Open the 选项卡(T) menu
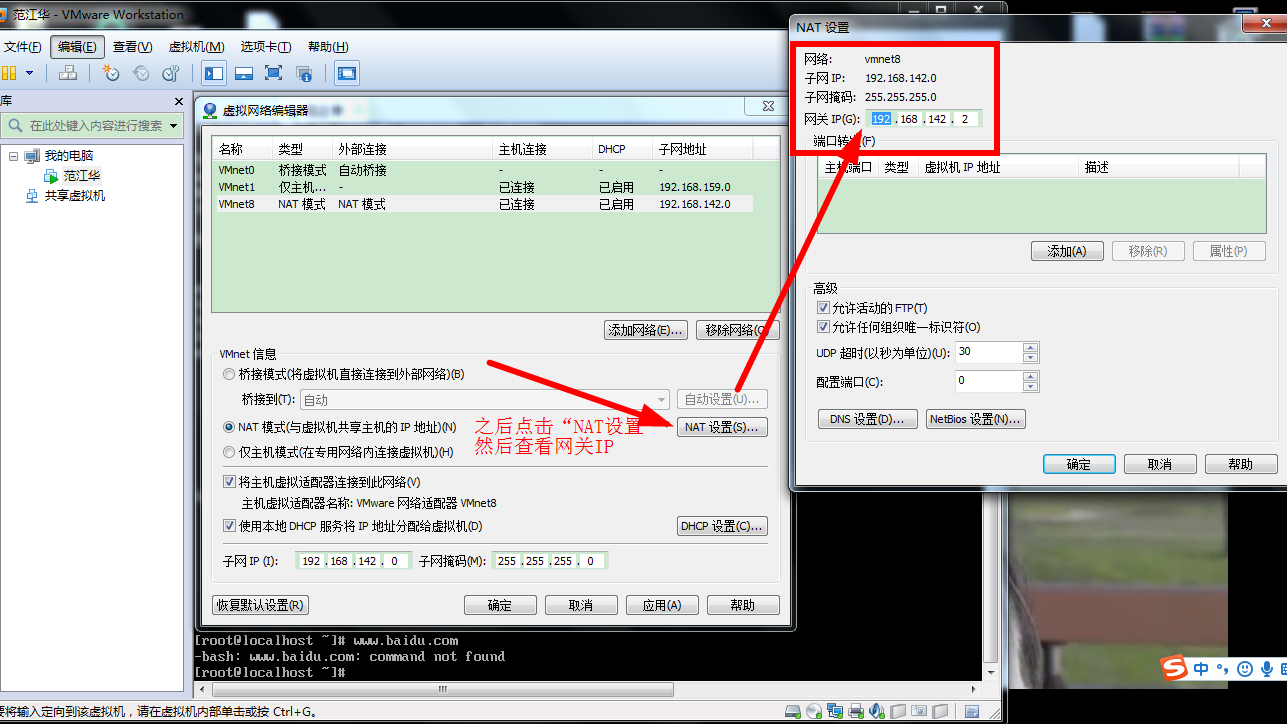 click(x=265, y=47)
